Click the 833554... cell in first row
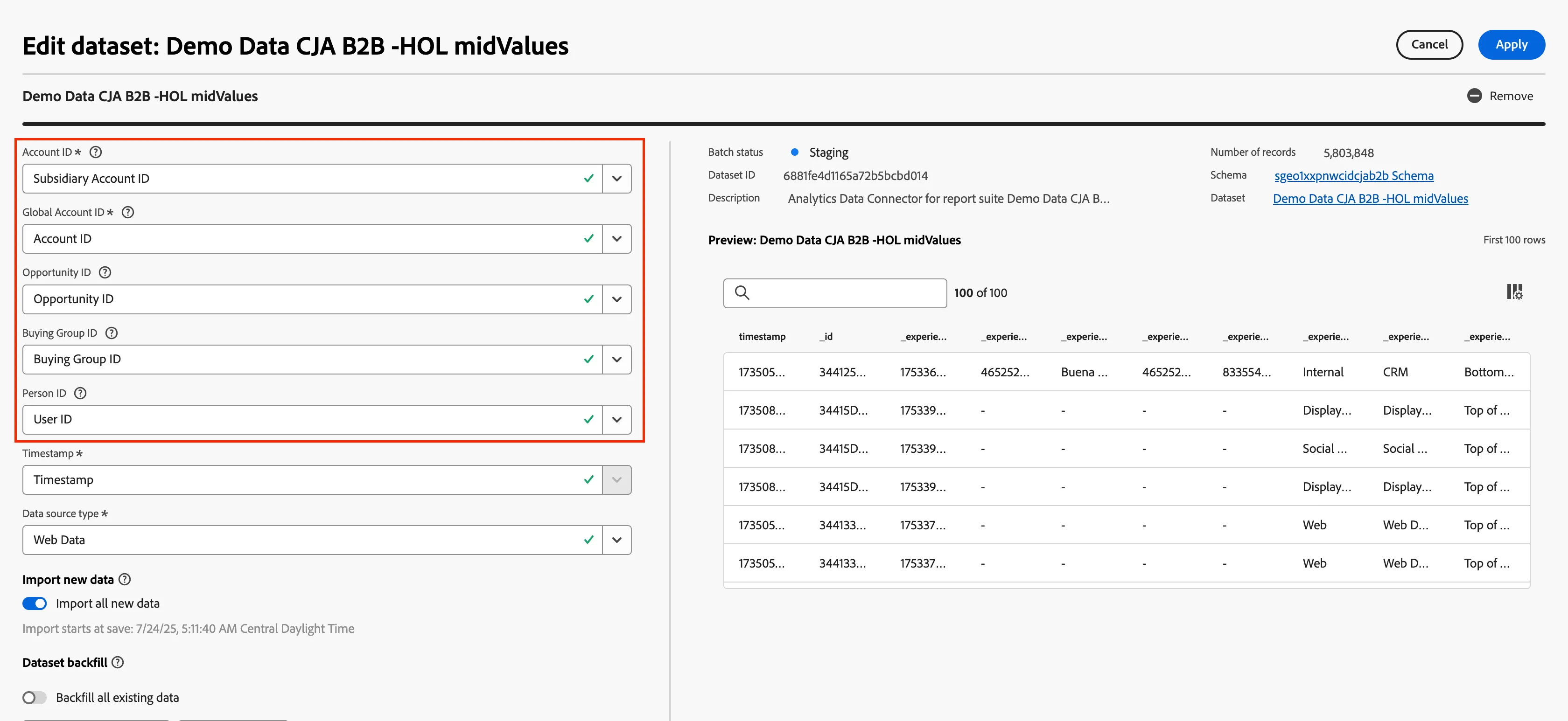The image size is (1568, 721). point(1246,372)
